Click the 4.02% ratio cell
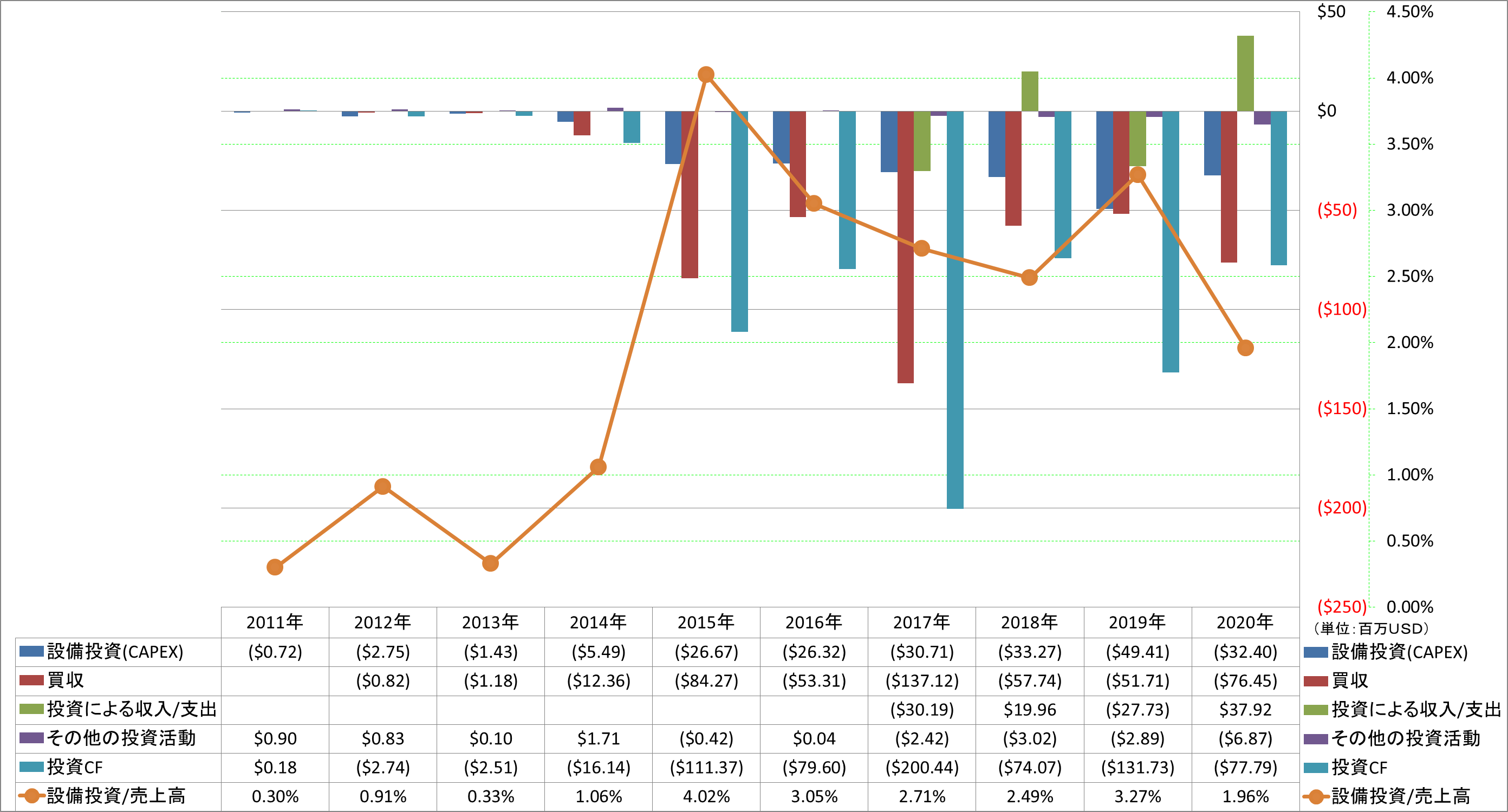The height and width of the screenshot is (812, 1508). point(706,796)
